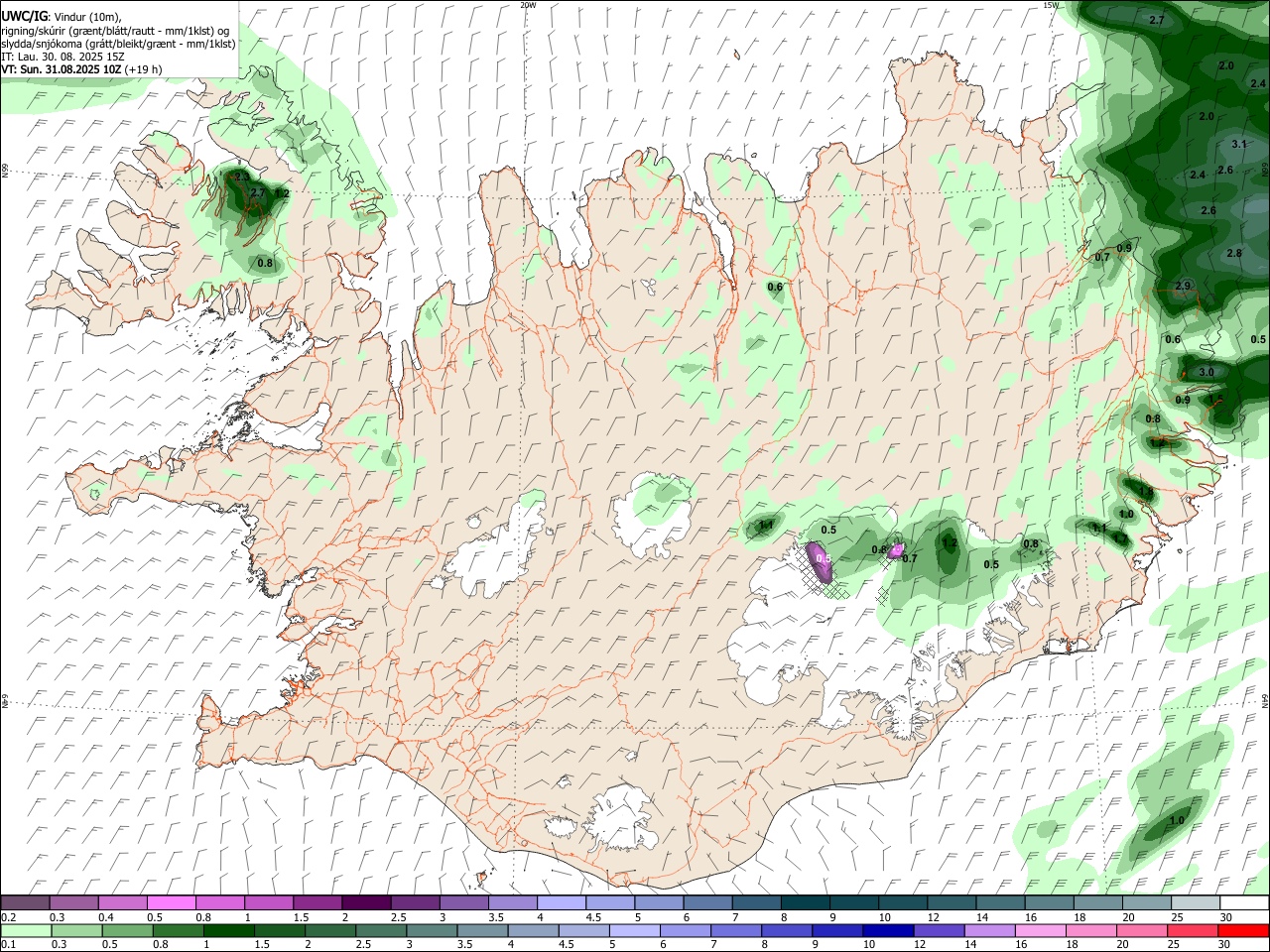The width and height of the screenshot is (1270, 952).
Task: Pick the 0.1–0.3 pale green swatch, lower legend
Action: 26,931
